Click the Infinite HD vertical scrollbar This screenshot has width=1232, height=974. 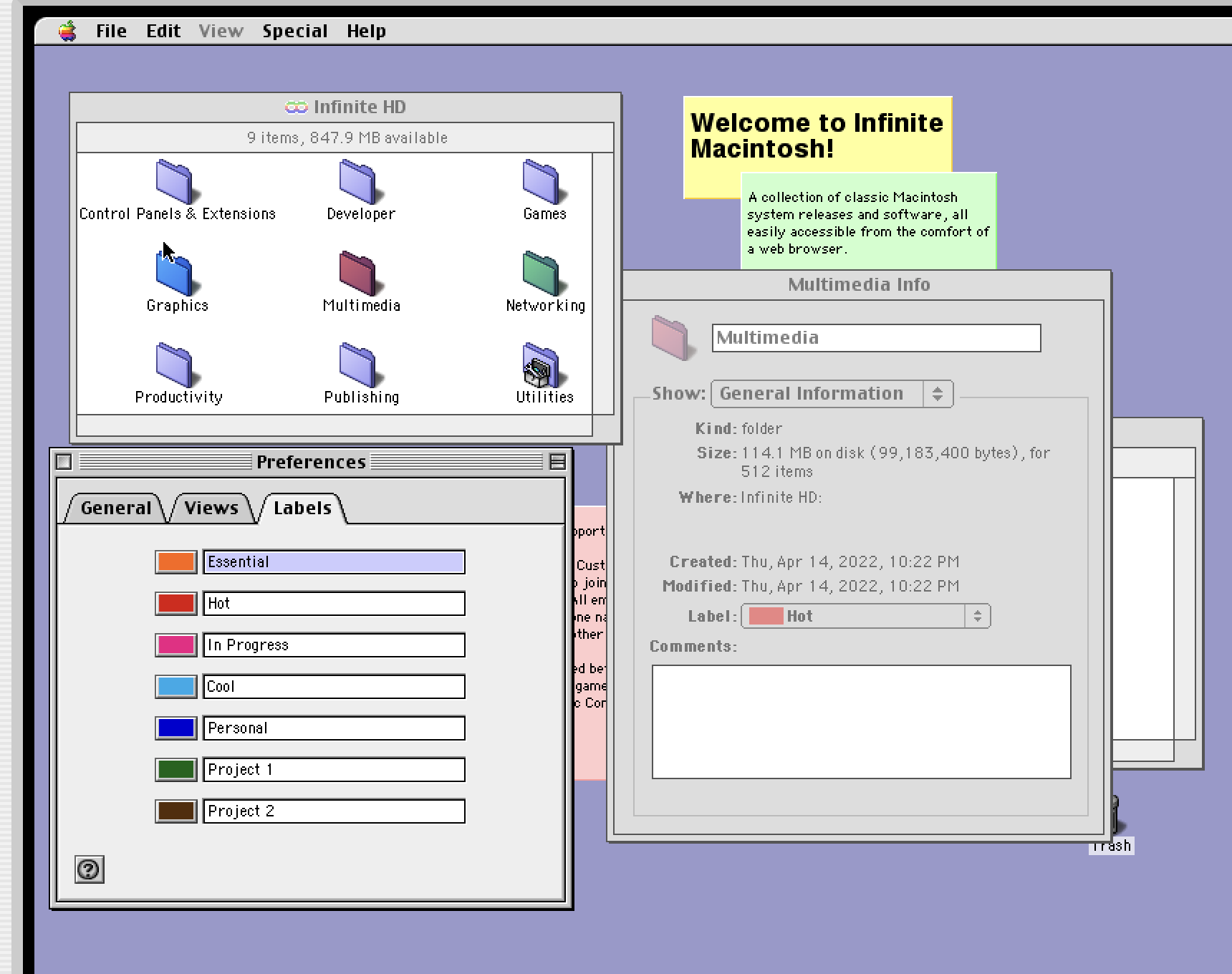(x=603, y=284)
